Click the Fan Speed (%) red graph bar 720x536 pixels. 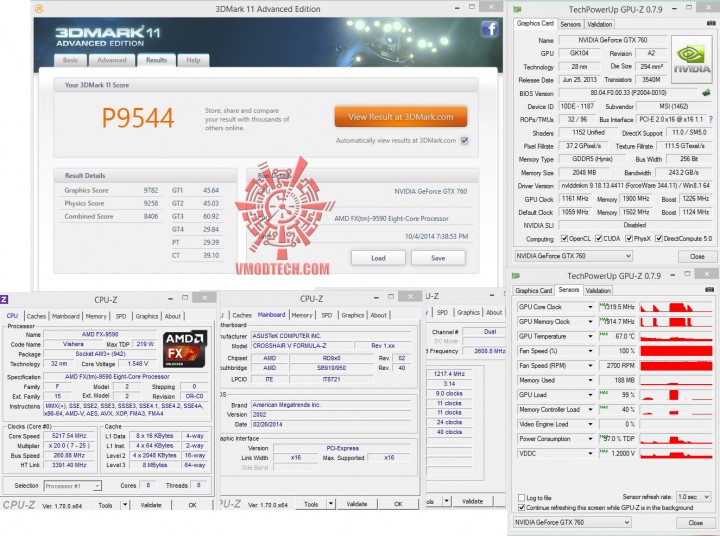(x=676, y=351)
